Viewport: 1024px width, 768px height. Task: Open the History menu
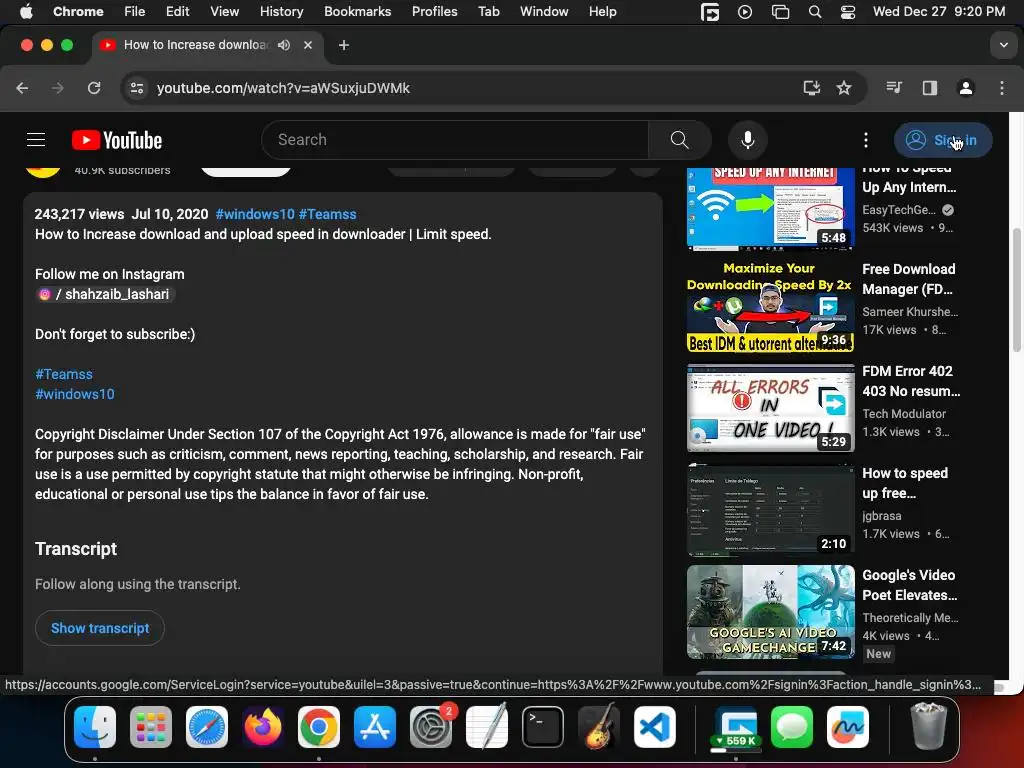pos(281,11)
